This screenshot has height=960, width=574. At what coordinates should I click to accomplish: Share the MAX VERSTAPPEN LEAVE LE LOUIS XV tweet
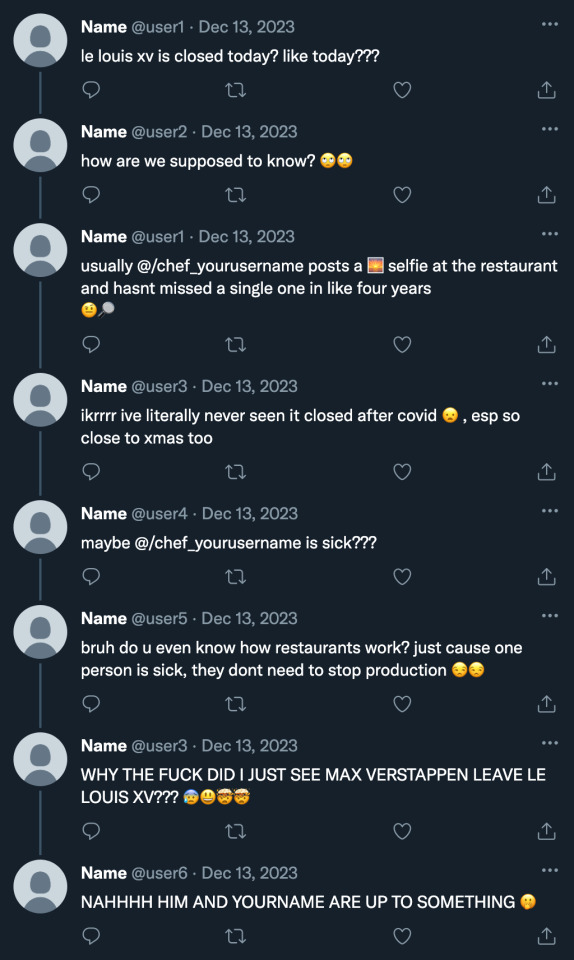click(x=546, y=831)
